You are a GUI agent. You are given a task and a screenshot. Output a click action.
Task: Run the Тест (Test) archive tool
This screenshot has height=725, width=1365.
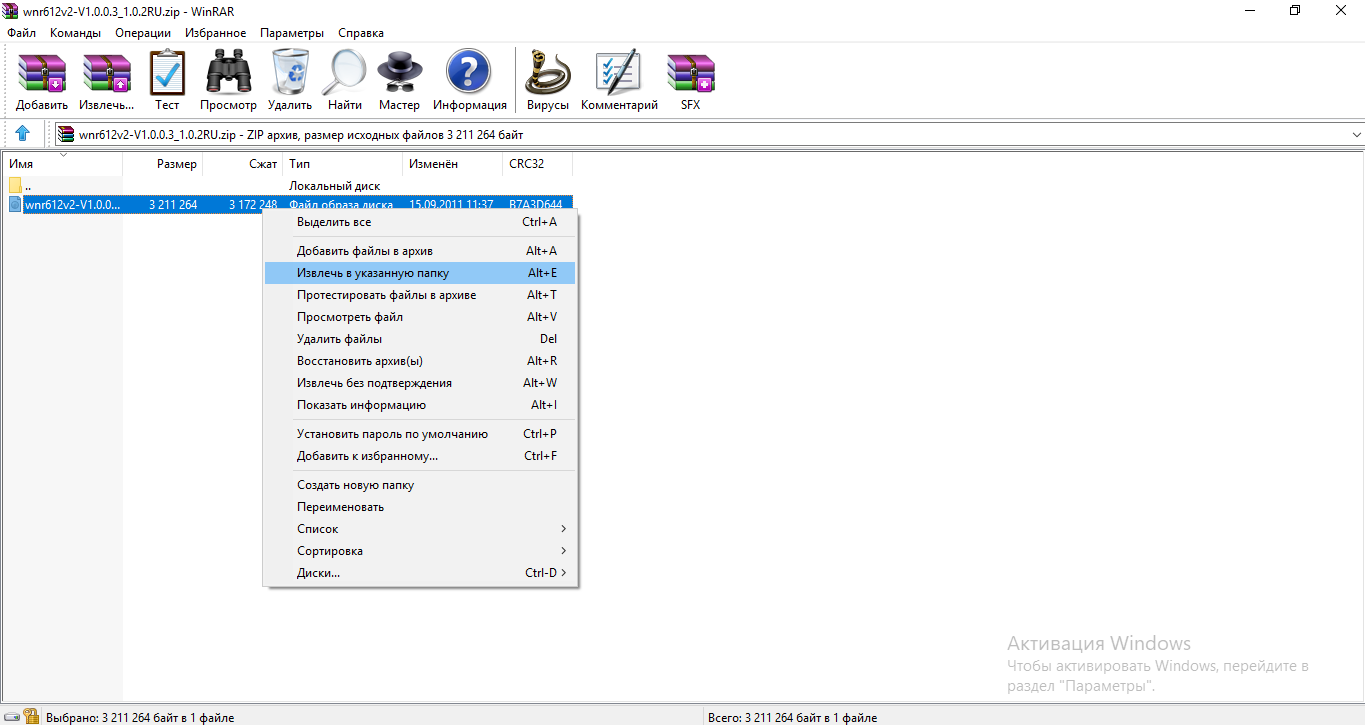tap(167, 80)
